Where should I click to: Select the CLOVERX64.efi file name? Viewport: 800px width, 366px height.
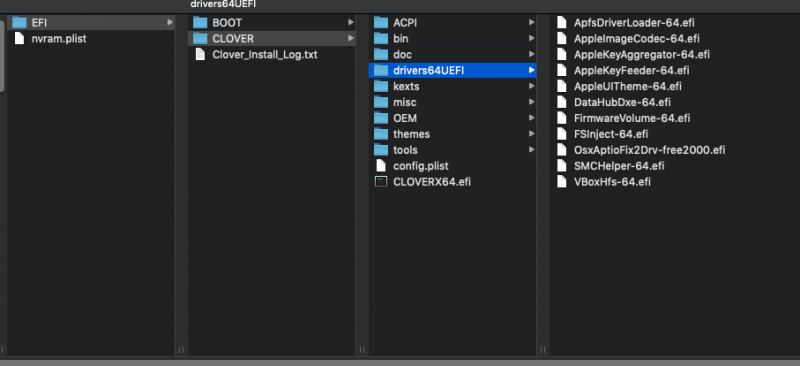tap(432, 182)
